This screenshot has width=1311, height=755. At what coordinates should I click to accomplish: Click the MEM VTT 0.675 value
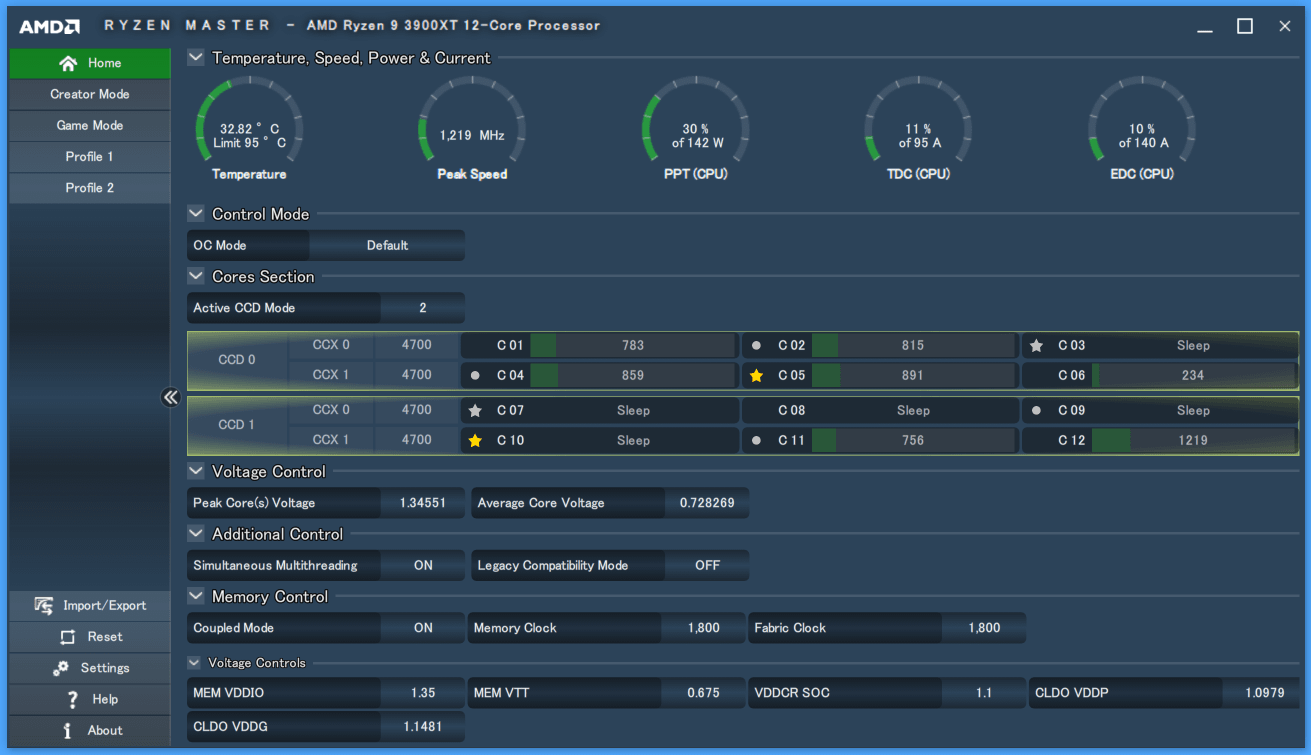703,692
